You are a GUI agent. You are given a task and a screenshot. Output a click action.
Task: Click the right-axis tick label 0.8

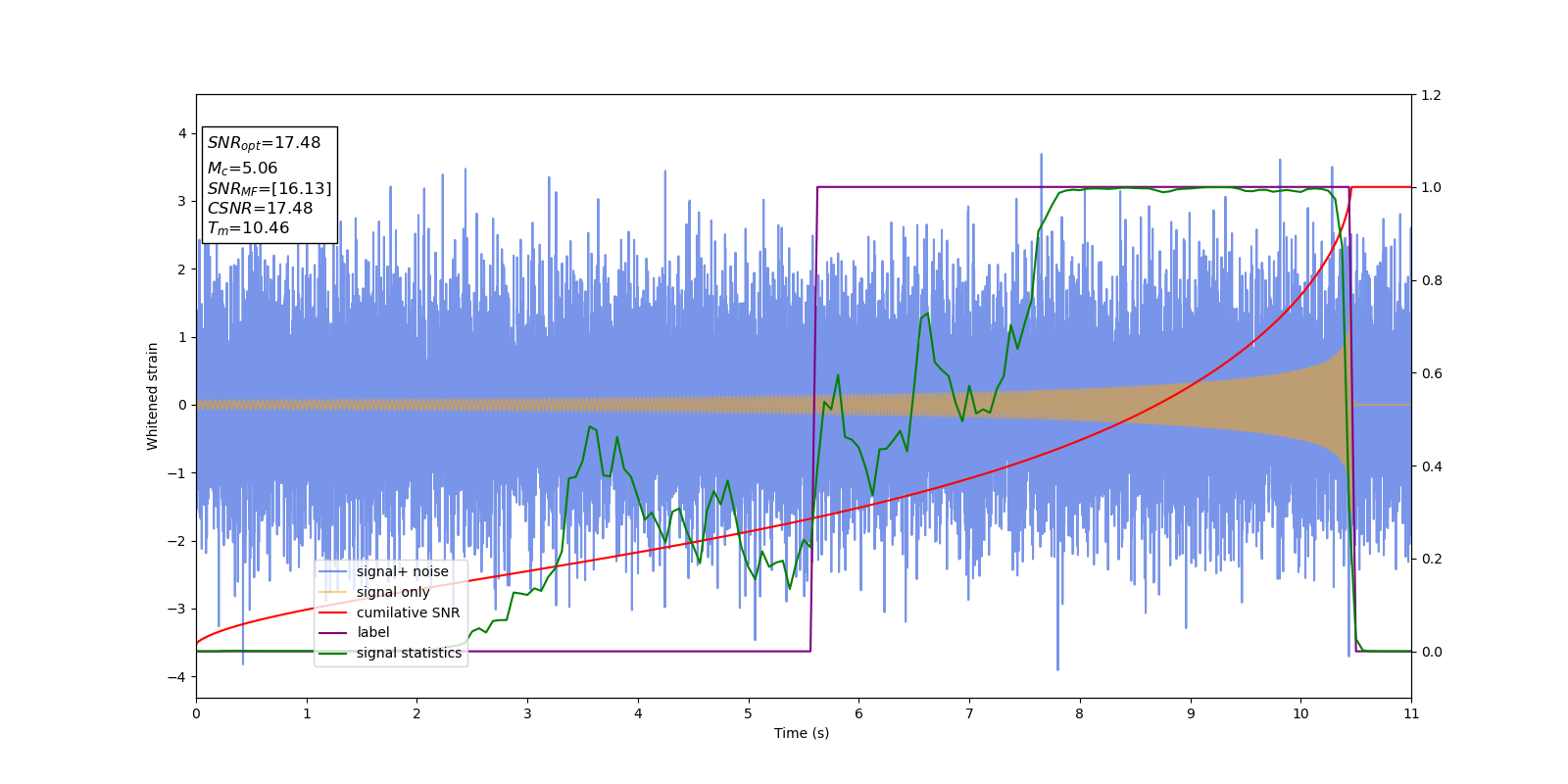pos(1431,280)
